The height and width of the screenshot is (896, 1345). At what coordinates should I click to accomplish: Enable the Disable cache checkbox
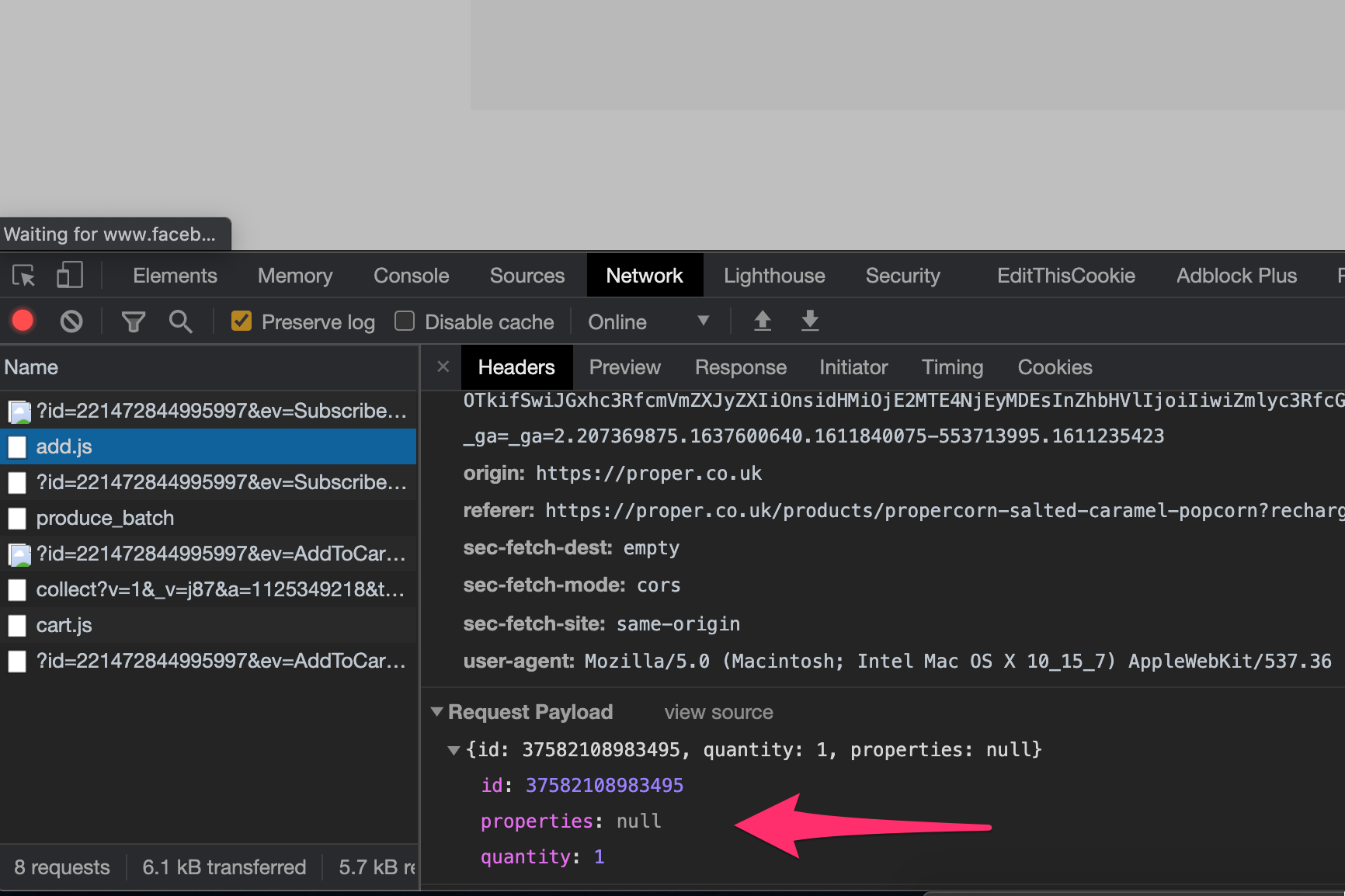click(405, 321)
